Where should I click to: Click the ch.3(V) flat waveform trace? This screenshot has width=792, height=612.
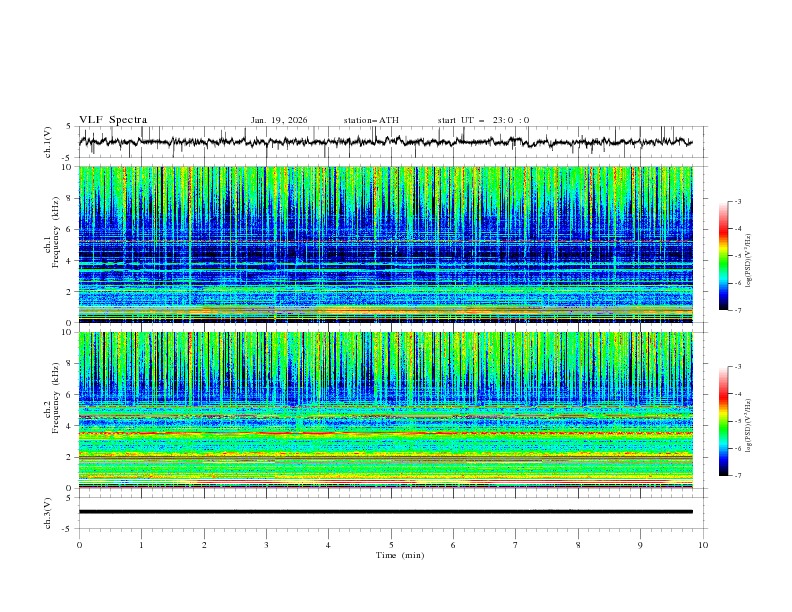click(386, 512)
